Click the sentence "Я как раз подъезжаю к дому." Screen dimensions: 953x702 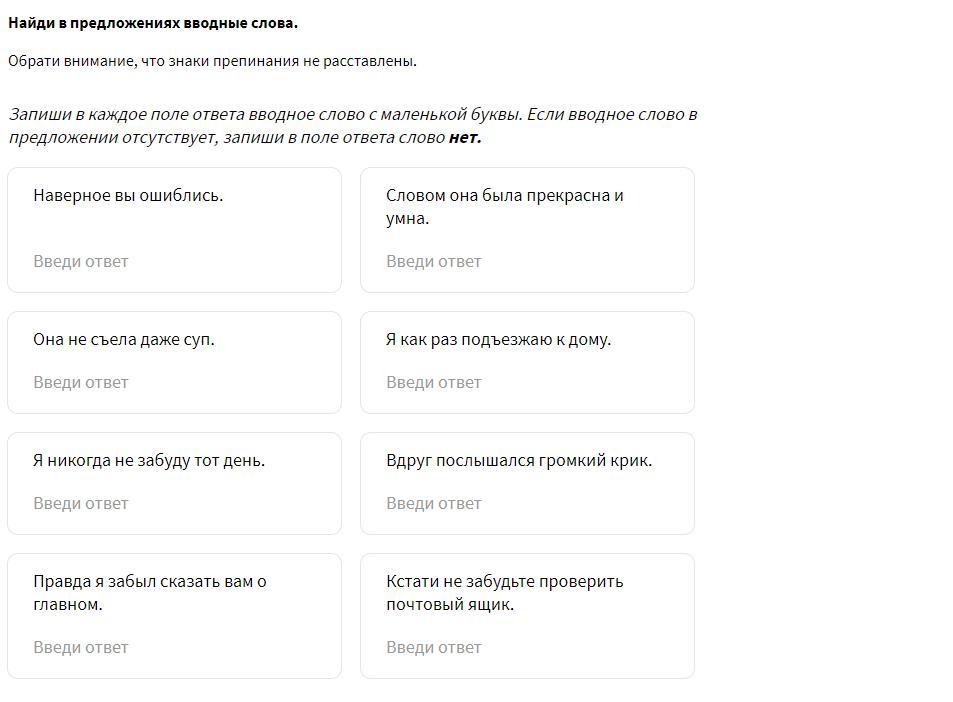point(498,339)
